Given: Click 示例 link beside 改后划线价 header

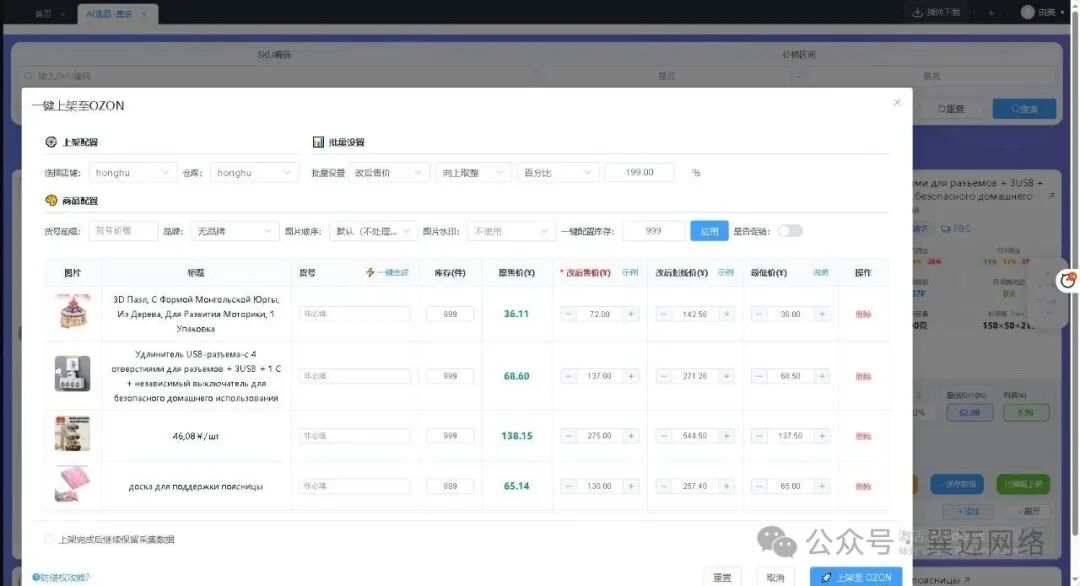Looking at the screenshot, I should coord(725,273).
